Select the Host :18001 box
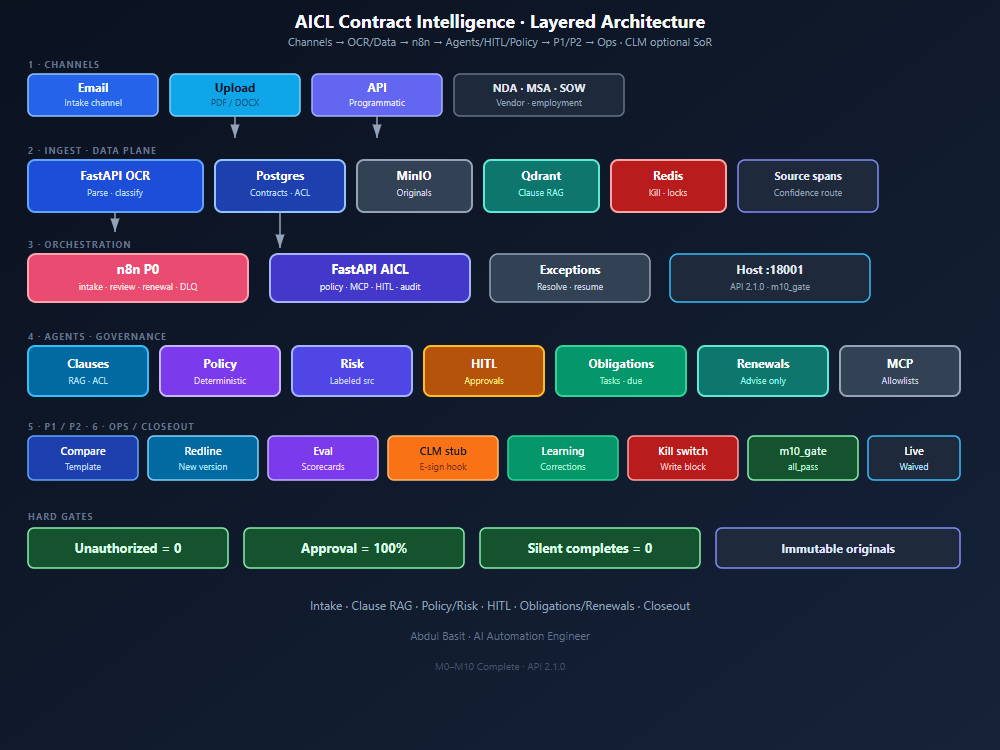 coord(770,278)
